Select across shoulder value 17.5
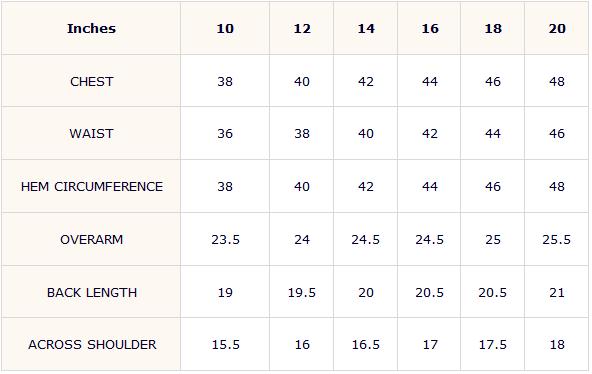592x374 pixels. point(493,345)
